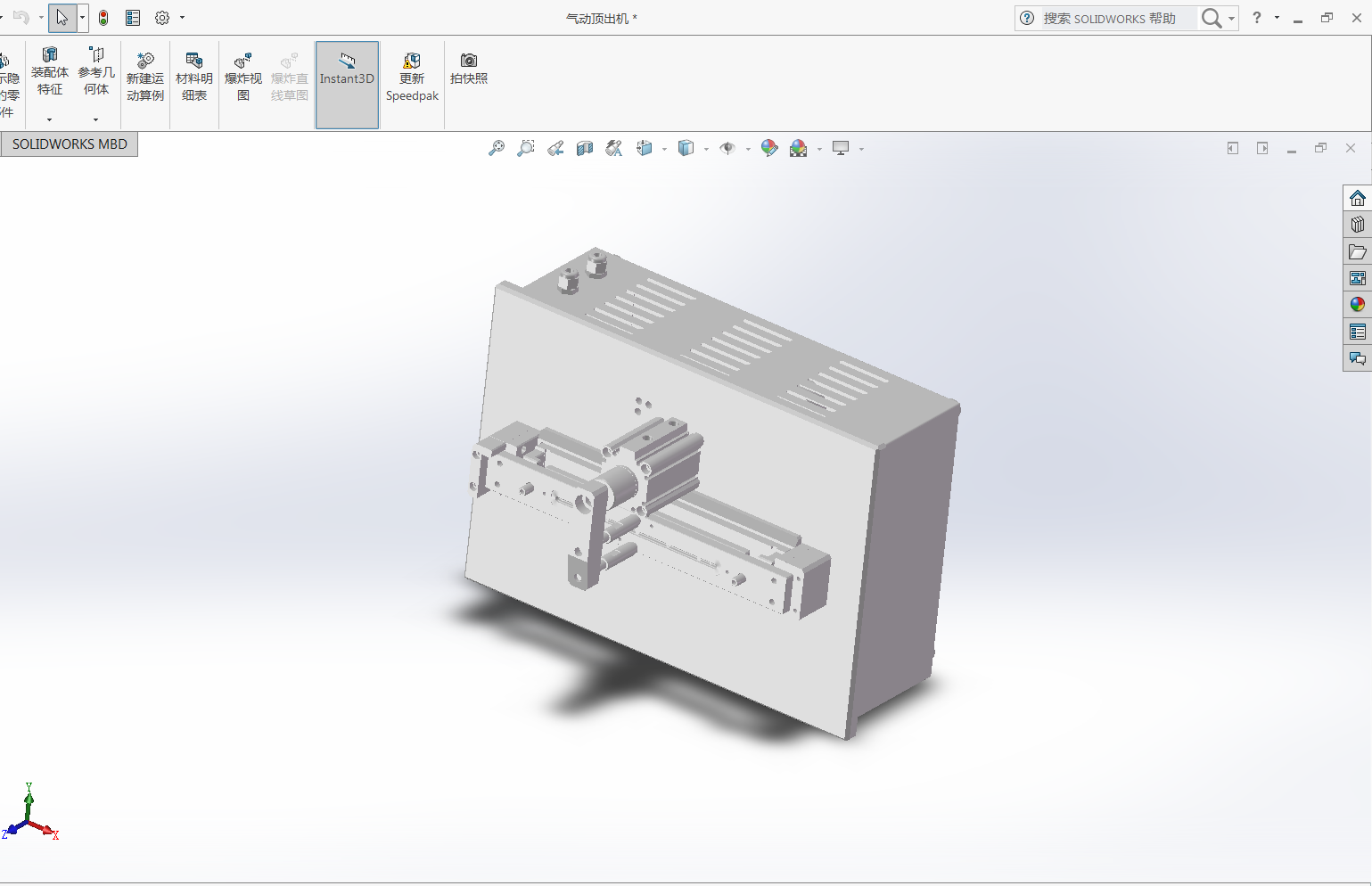Expand the options gear dropdown arrow
Image resolution: width=1372 pixels, height=886 pixels.
(x=183, y=18)
